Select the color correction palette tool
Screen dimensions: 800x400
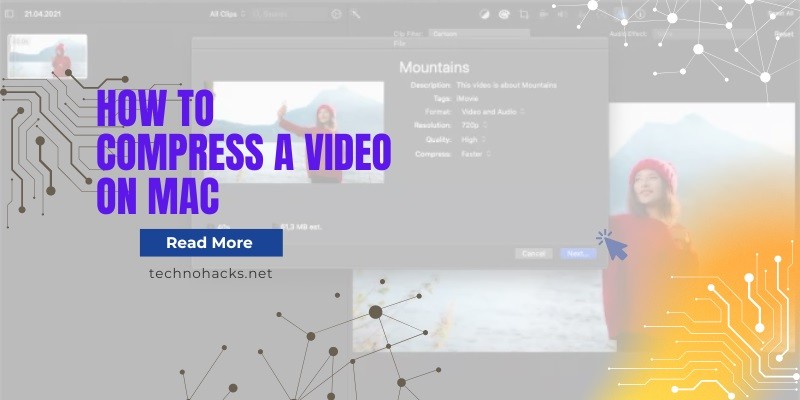pyautogui.click(x=504, y=14)
